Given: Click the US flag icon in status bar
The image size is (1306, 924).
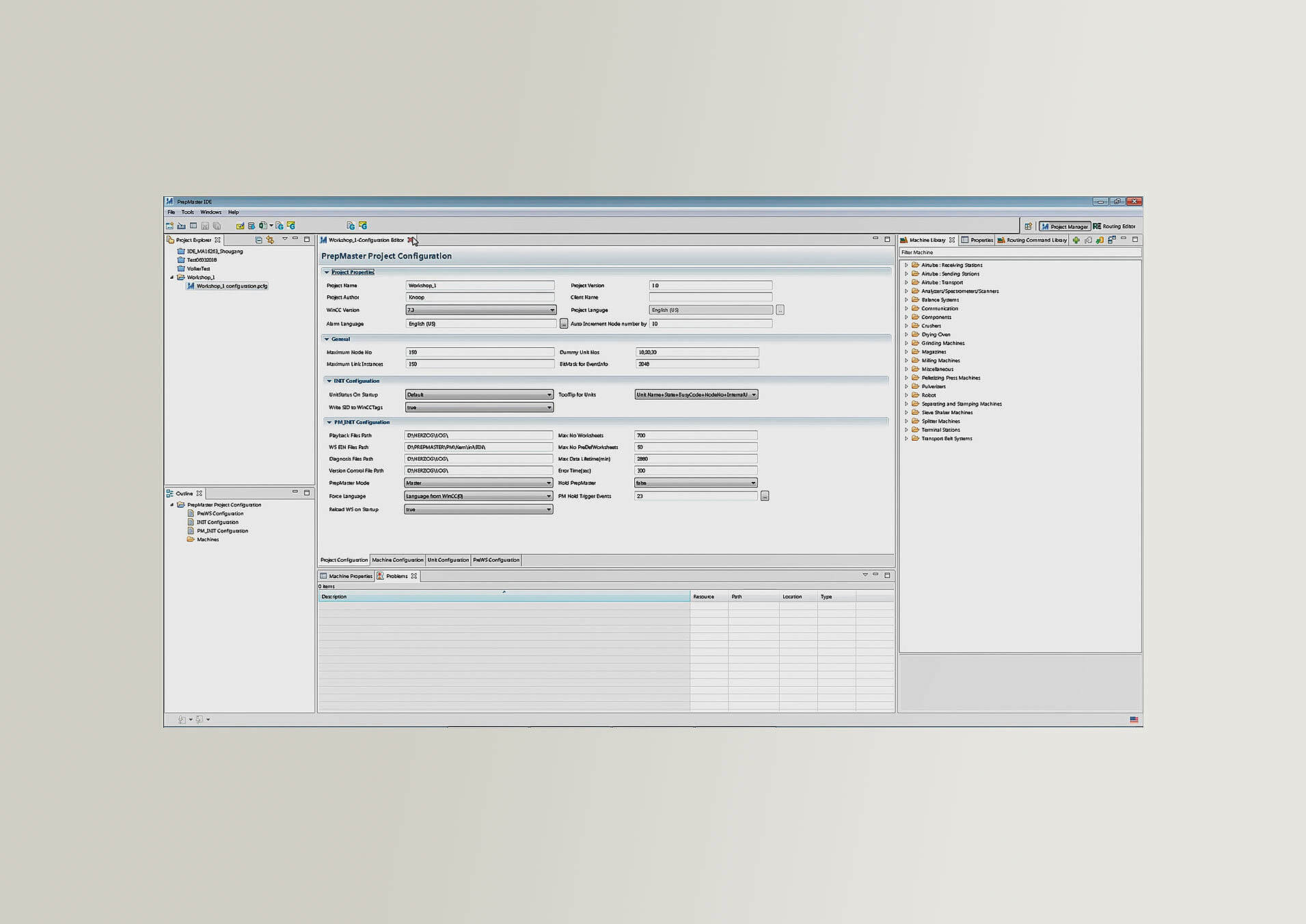Looking at the screenshot, I should (1134, 720).
